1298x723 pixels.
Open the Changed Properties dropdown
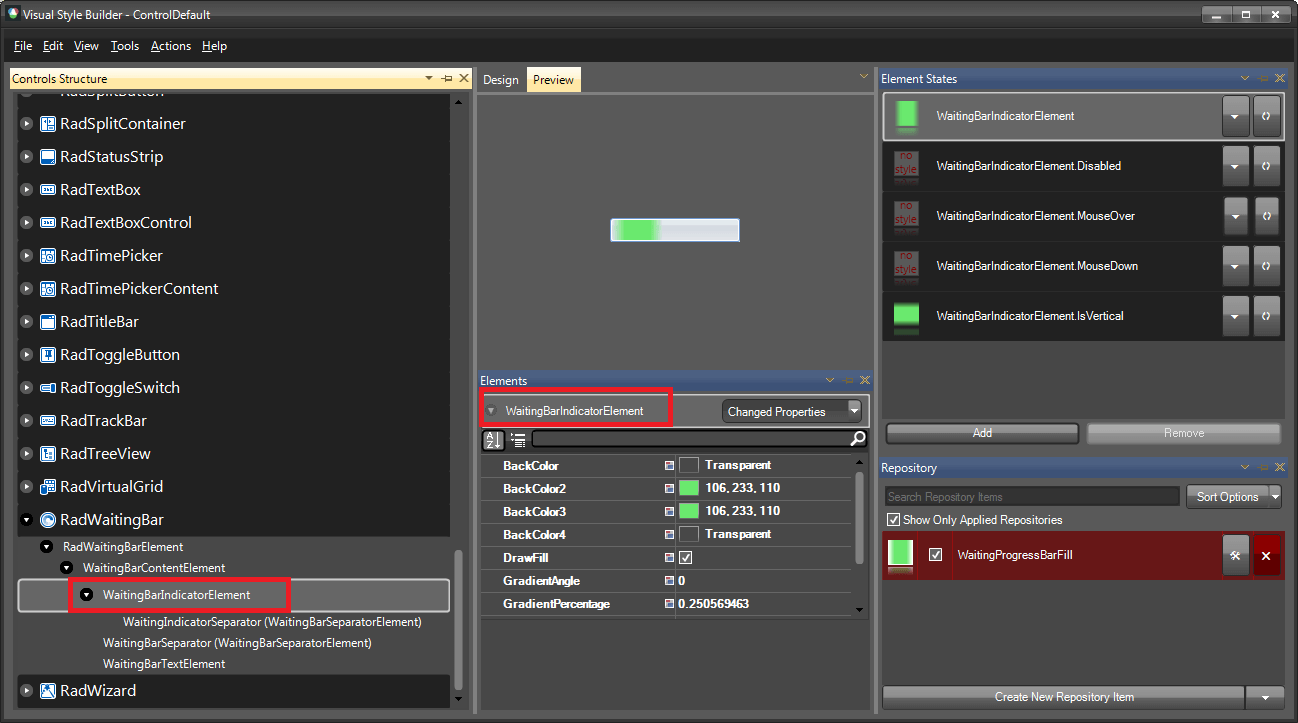[x=855, y=410]
